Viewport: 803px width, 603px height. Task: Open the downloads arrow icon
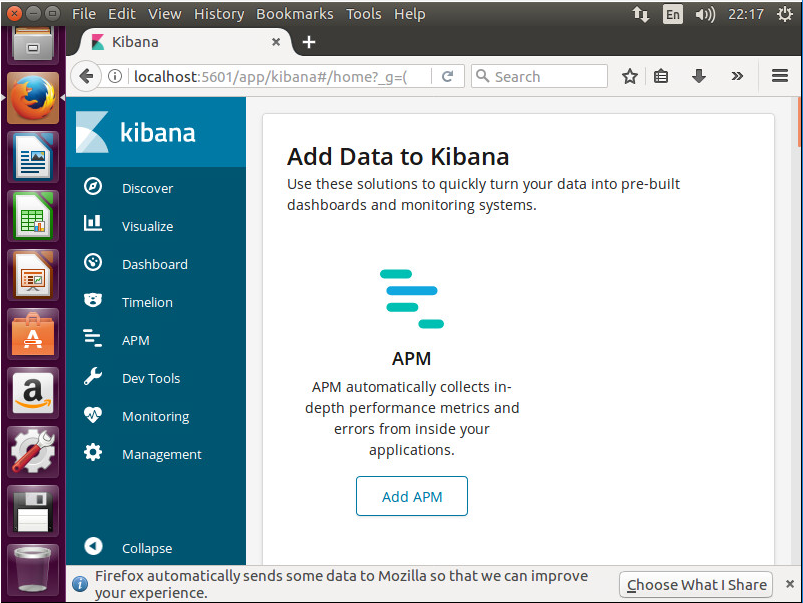(x=699, y=76)
